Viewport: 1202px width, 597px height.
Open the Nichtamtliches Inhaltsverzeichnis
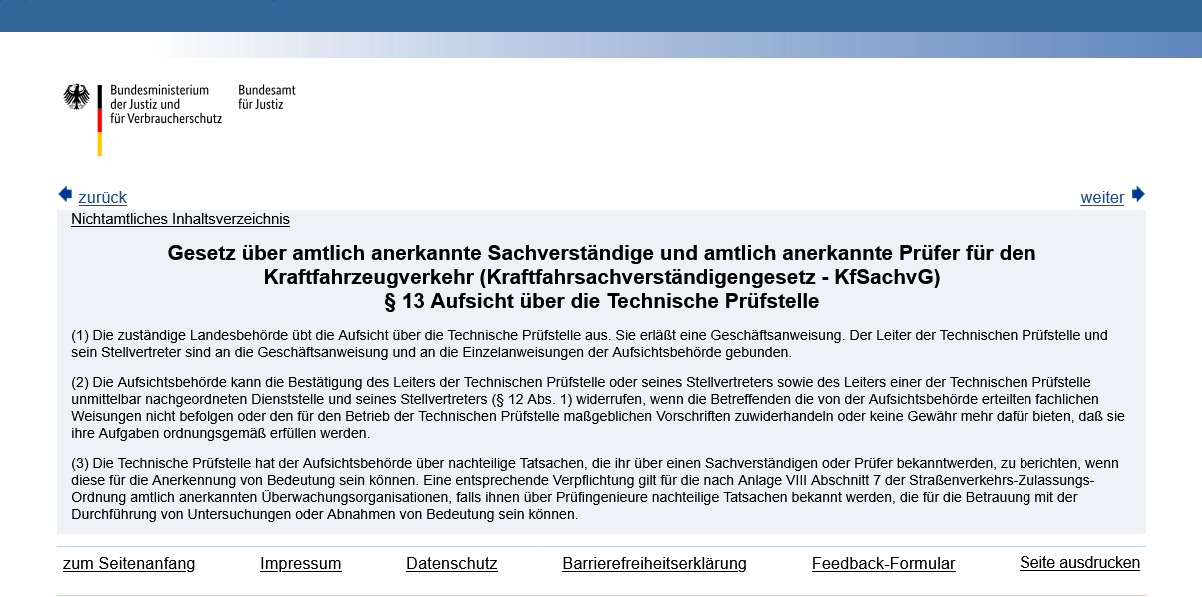(x=180, y=219)
